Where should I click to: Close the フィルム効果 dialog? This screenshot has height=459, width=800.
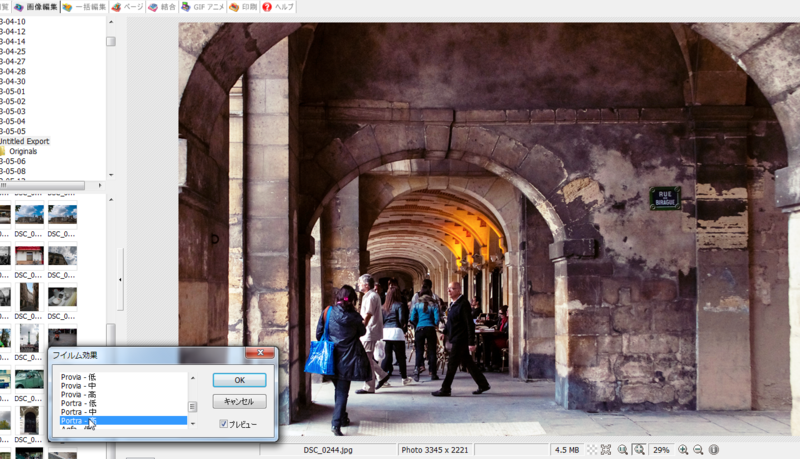260,352
